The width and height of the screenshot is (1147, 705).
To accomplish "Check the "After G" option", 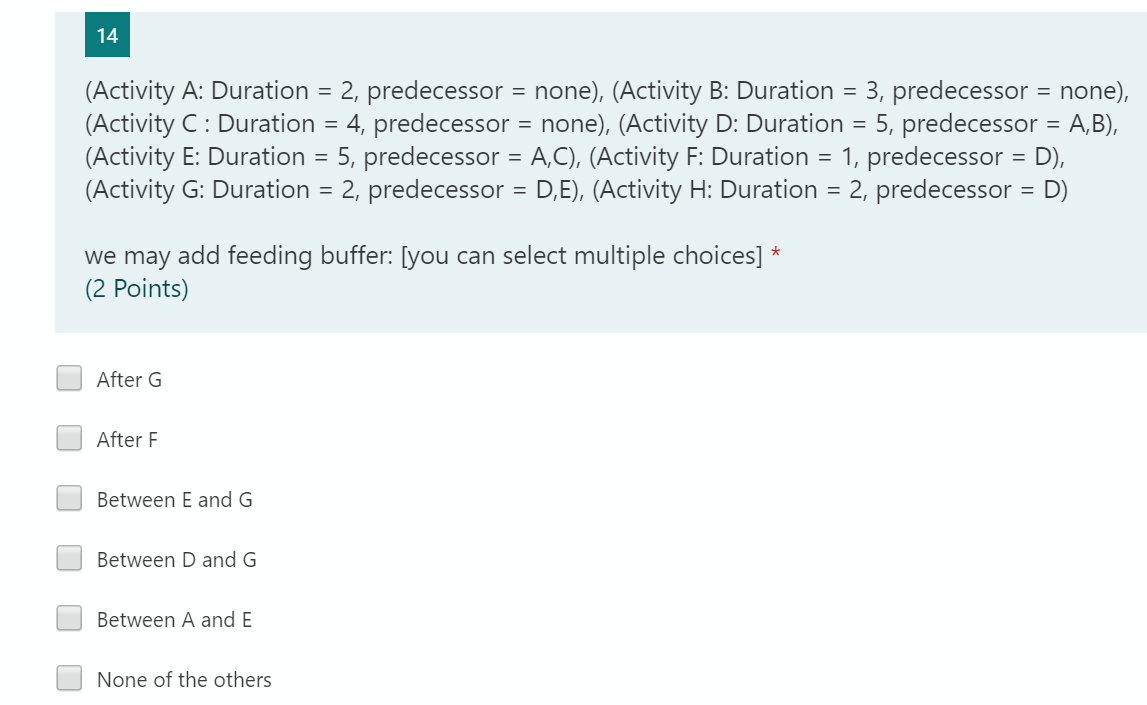I will [68, 378].
